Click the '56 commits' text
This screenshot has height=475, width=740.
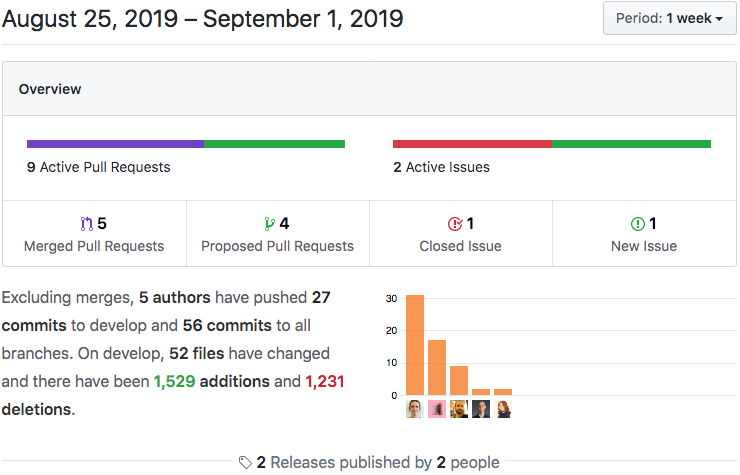point(227,325)
